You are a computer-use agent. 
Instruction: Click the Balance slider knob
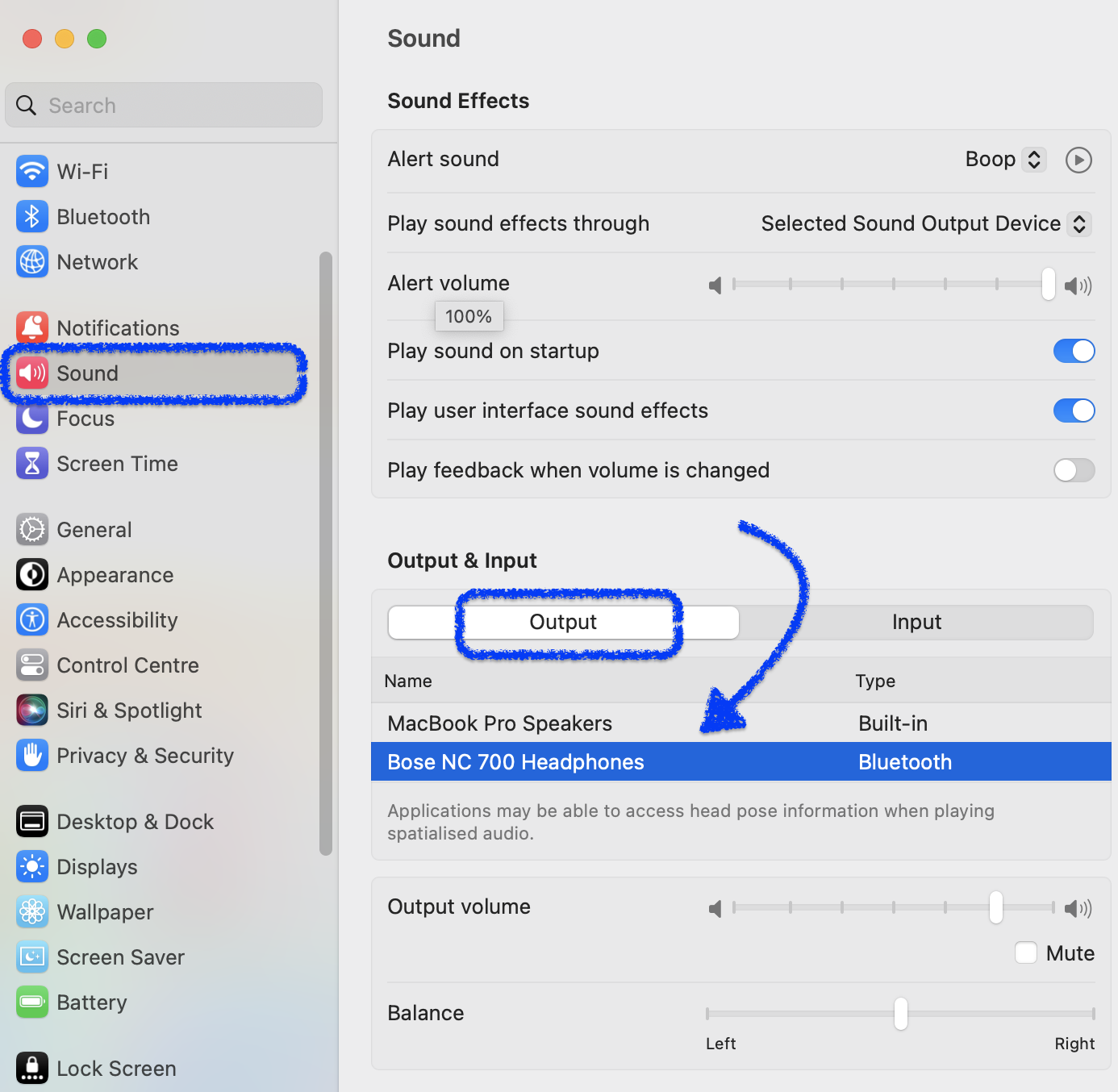tap(901, 1014)
